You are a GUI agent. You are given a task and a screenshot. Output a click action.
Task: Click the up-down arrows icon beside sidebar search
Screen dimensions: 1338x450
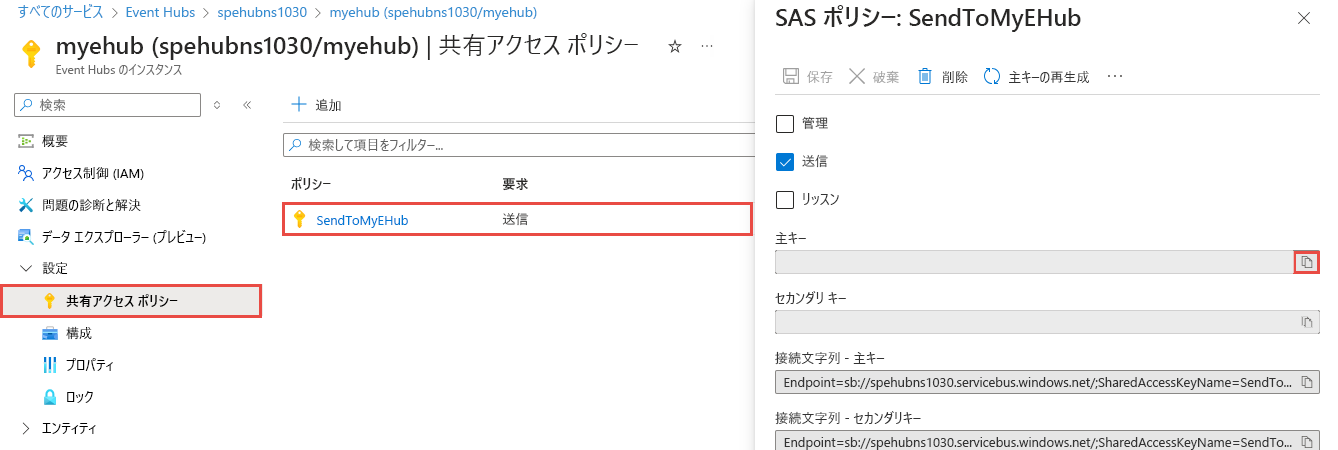click(217, 105)
